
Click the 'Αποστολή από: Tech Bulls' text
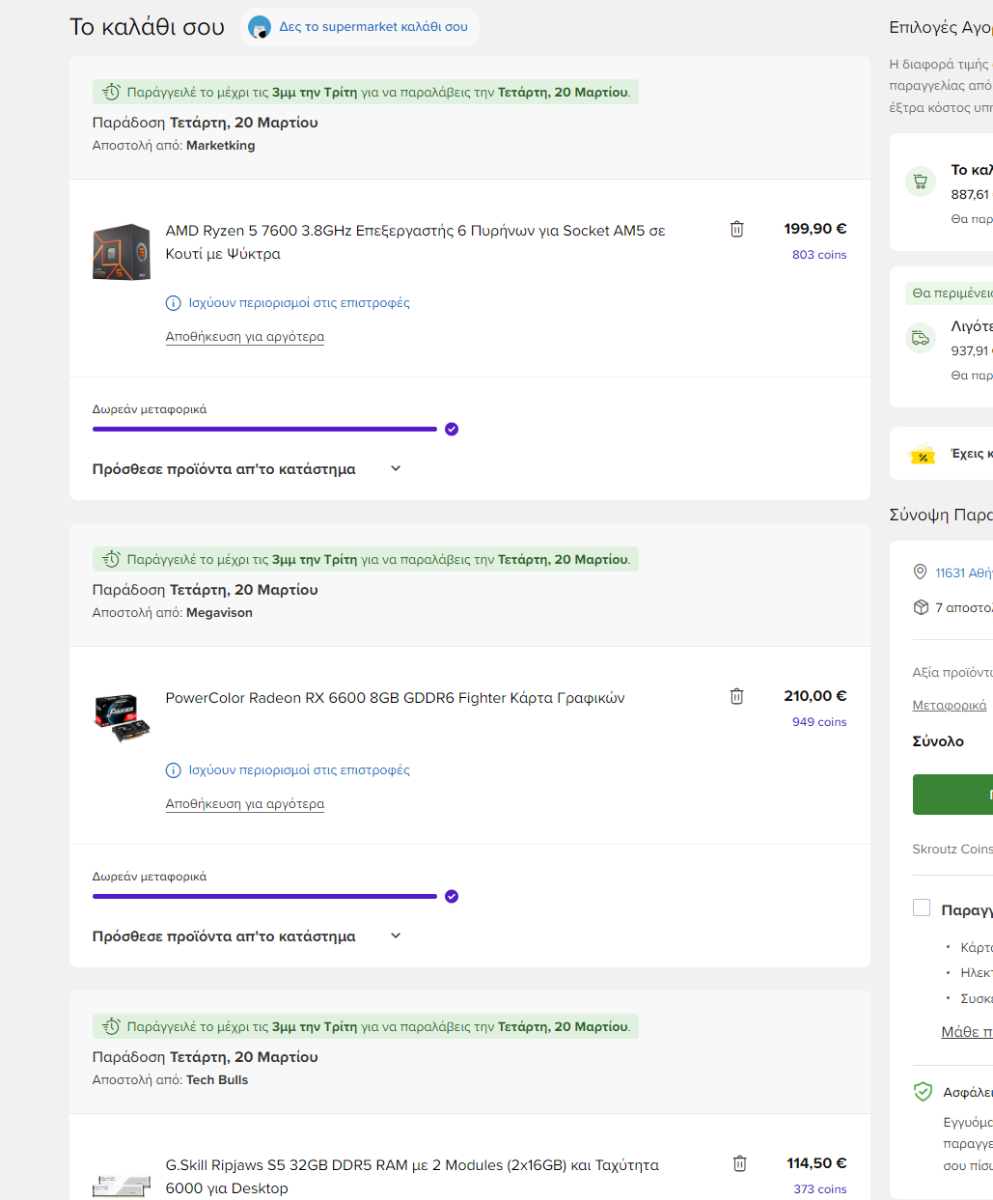point(170,1080)
